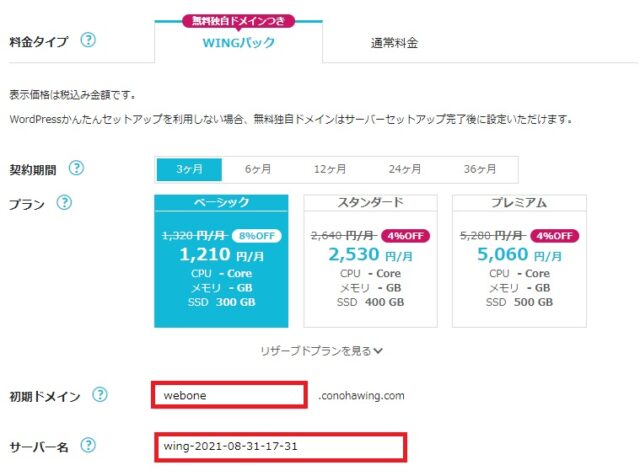The image size is (640, 476).
Task: Select the 36ヶ月 contract period
Action: (x=480, y=169)
